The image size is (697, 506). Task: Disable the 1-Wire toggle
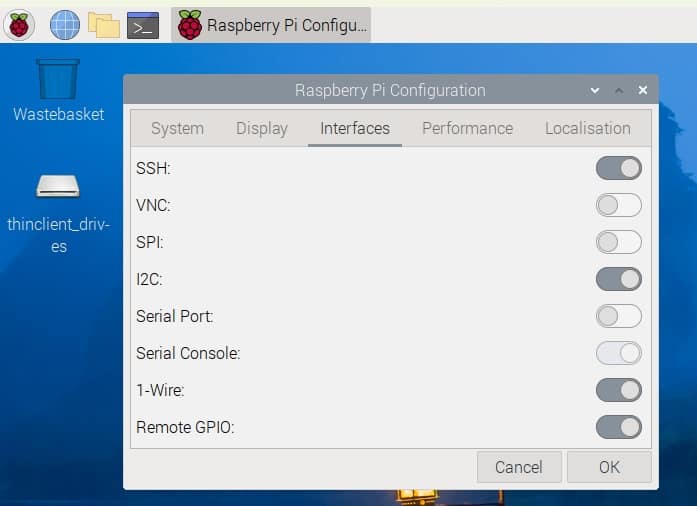pos(618,390)
